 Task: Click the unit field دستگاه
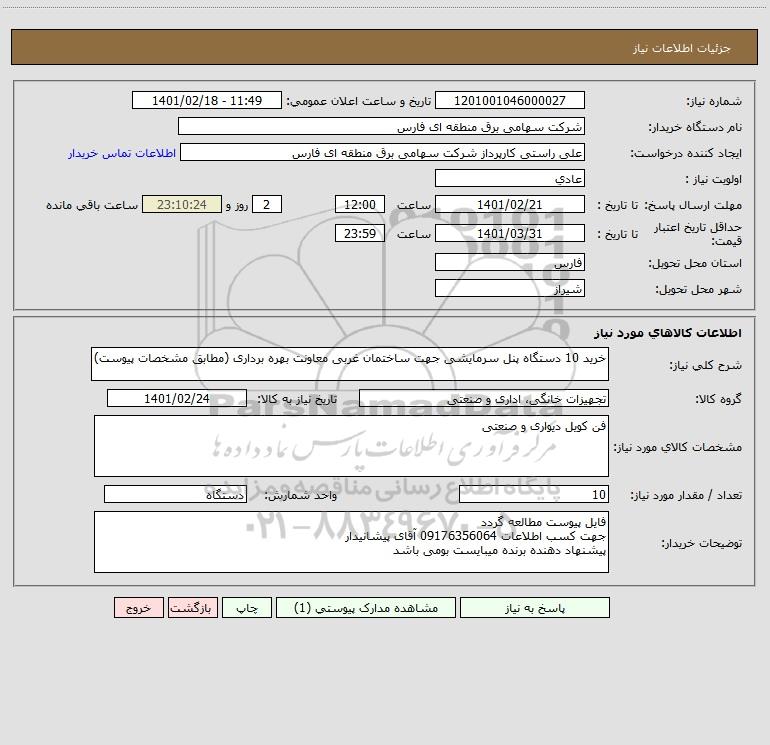click(175, 494)
